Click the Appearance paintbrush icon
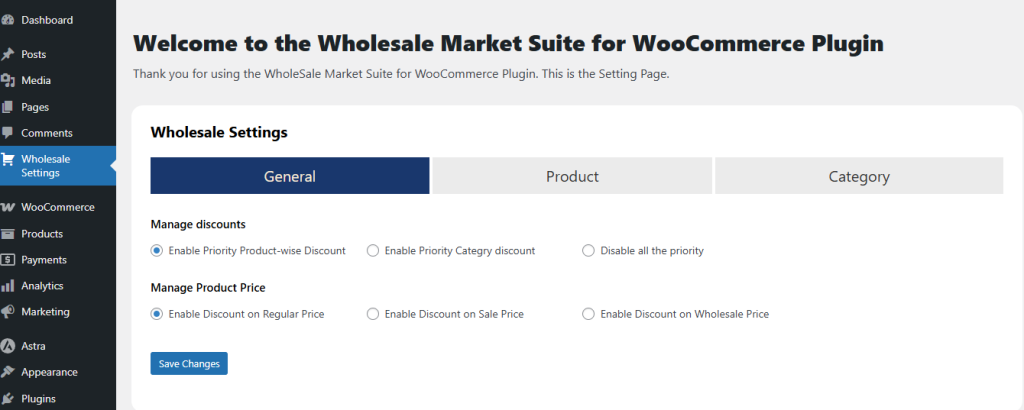 8,372
